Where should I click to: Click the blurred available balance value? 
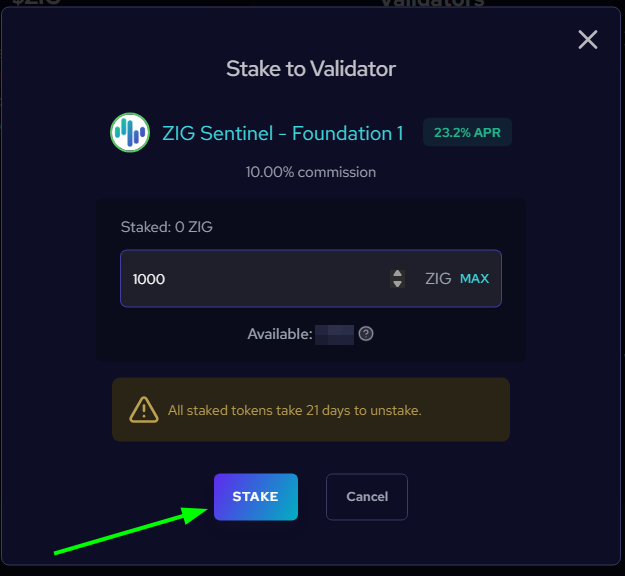point(335,334)
